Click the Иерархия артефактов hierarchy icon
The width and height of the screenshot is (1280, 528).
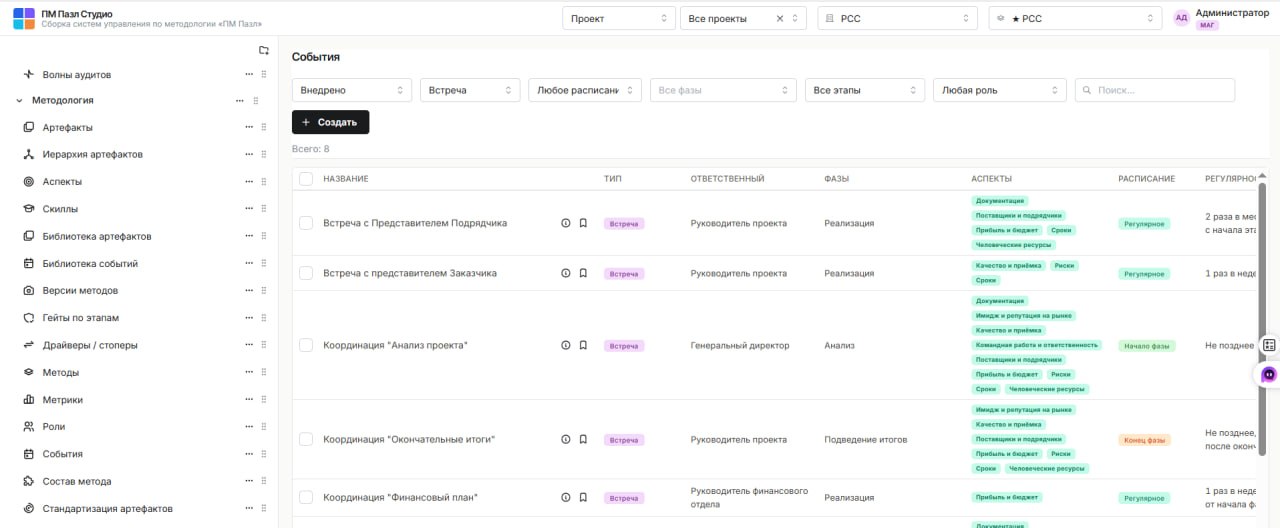[29, 154]
